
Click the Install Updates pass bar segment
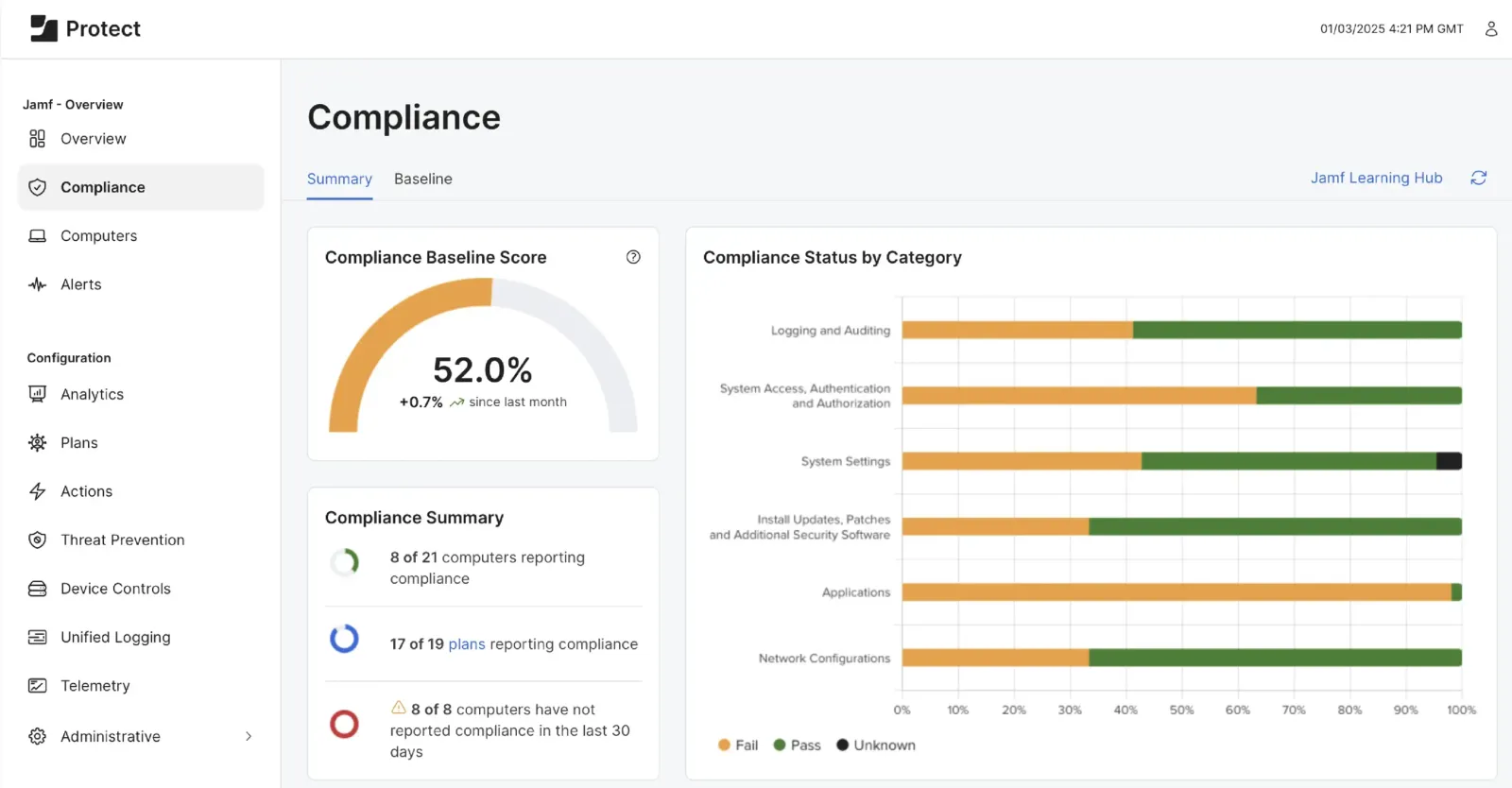pyautogui.click(x=1276, y=526)
